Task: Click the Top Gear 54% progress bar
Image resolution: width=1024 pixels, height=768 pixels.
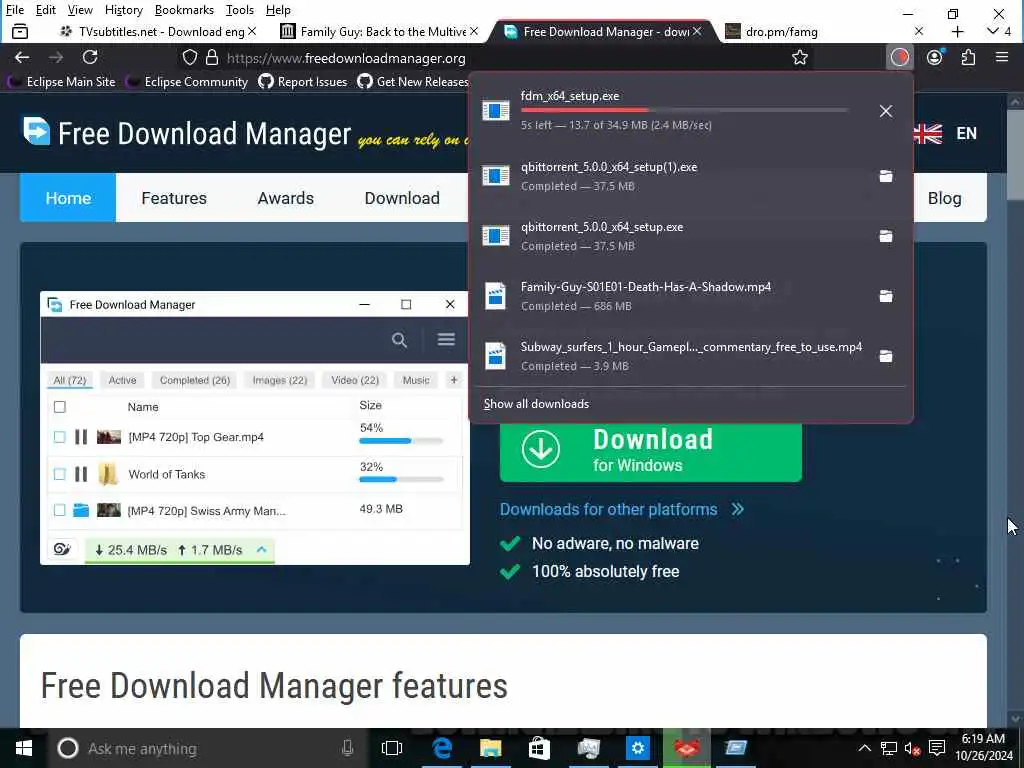Action: (x=401, y=441)
